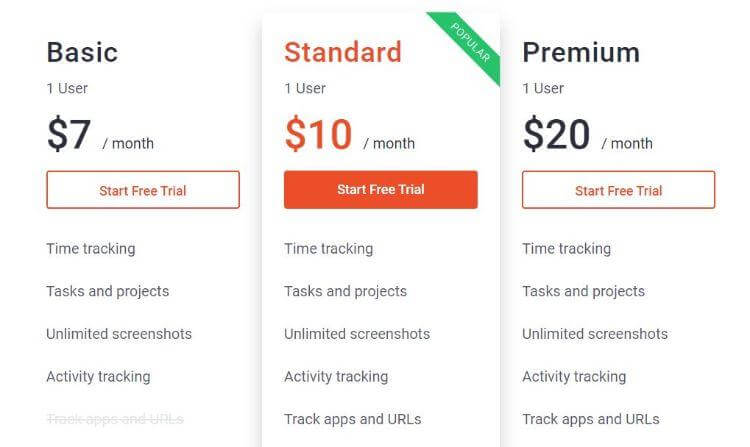Click 1 User label under Standard
This screenshot has height=447, width=750.
click(305, 88)
